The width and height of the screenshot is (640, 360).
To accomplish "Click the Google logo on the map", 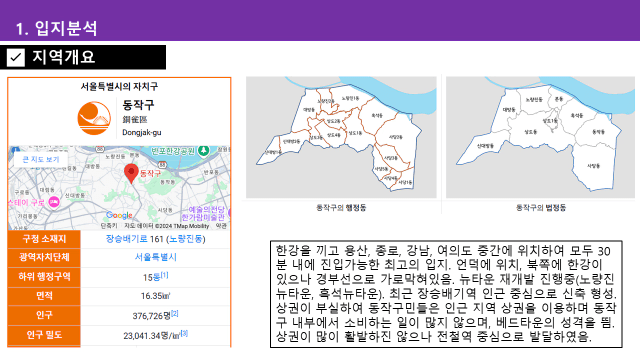I will coord(119,215).
